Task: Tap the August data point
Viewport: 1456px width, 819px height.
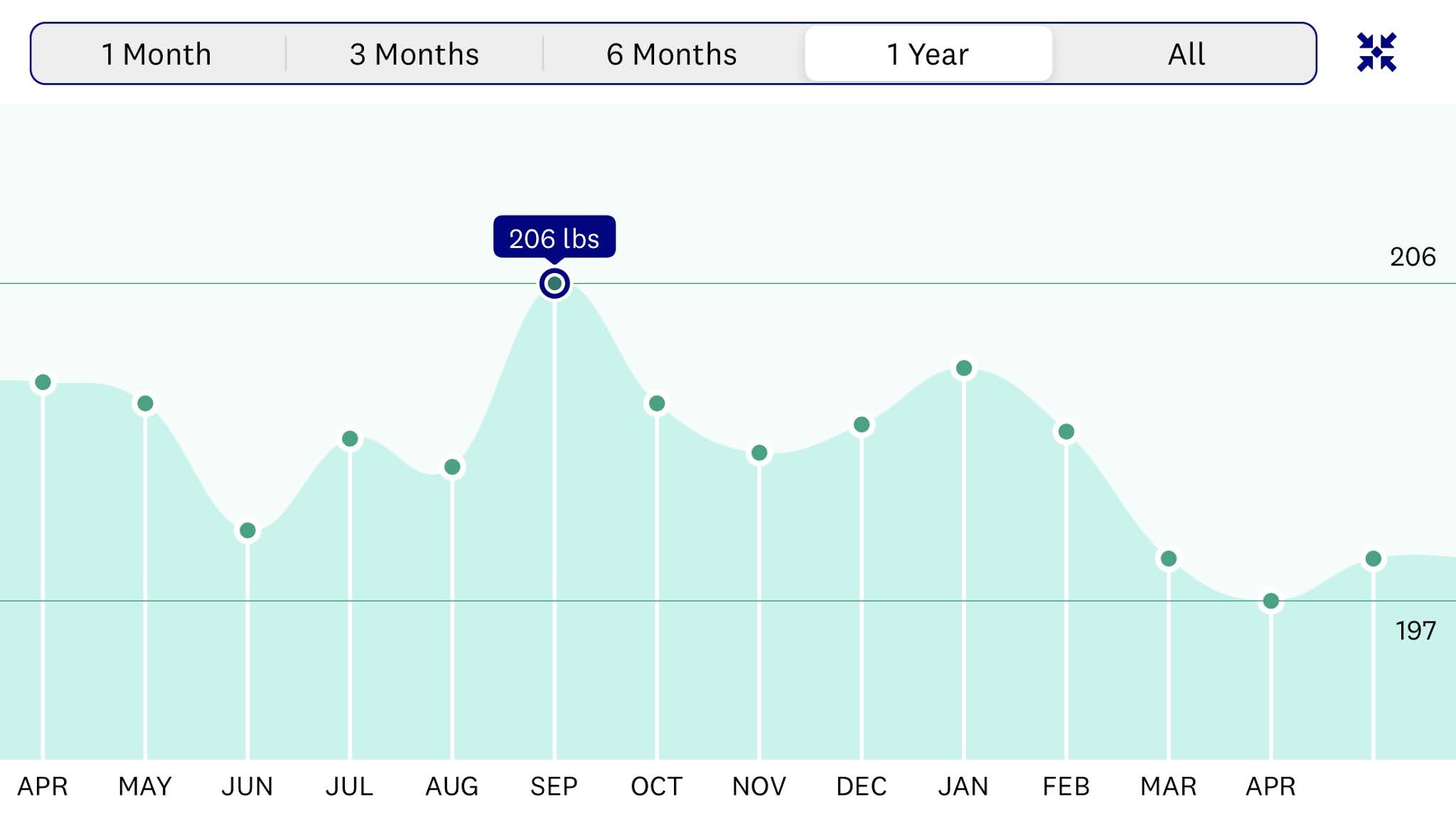Action: coord(452,467)
